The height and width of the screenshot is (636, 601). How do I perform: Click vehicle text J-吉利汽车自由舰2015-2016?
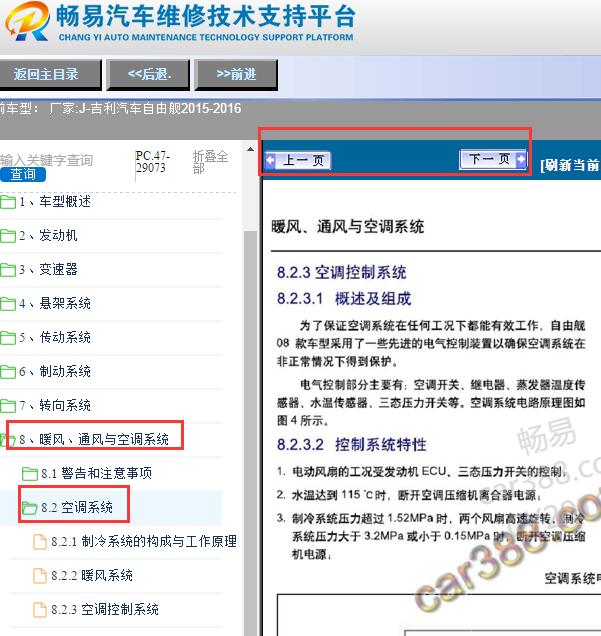[160, 109]
